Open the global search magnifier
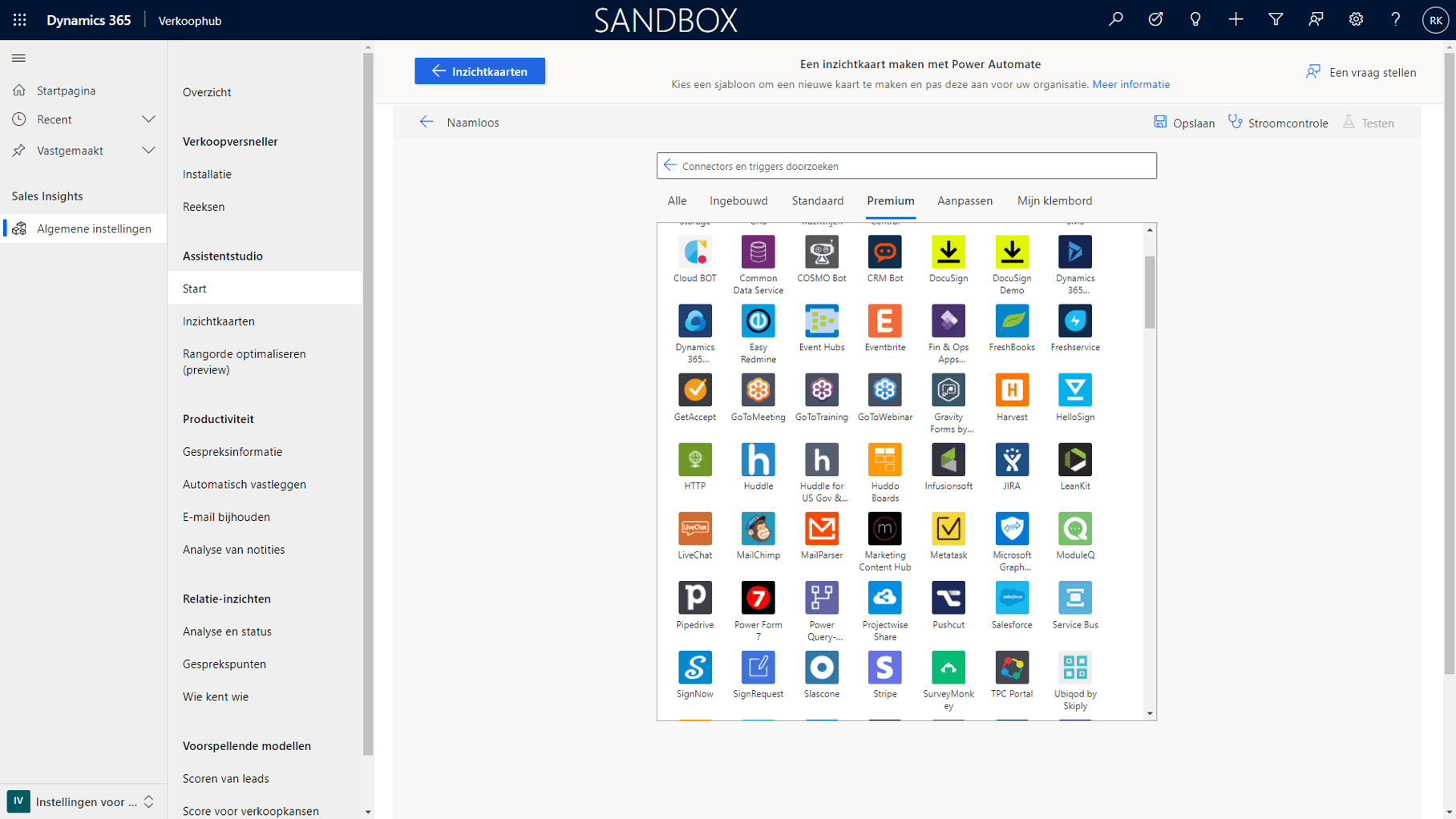This screenshot has width=1456, height=819. pyautogui.click(x=1115, y=20)
